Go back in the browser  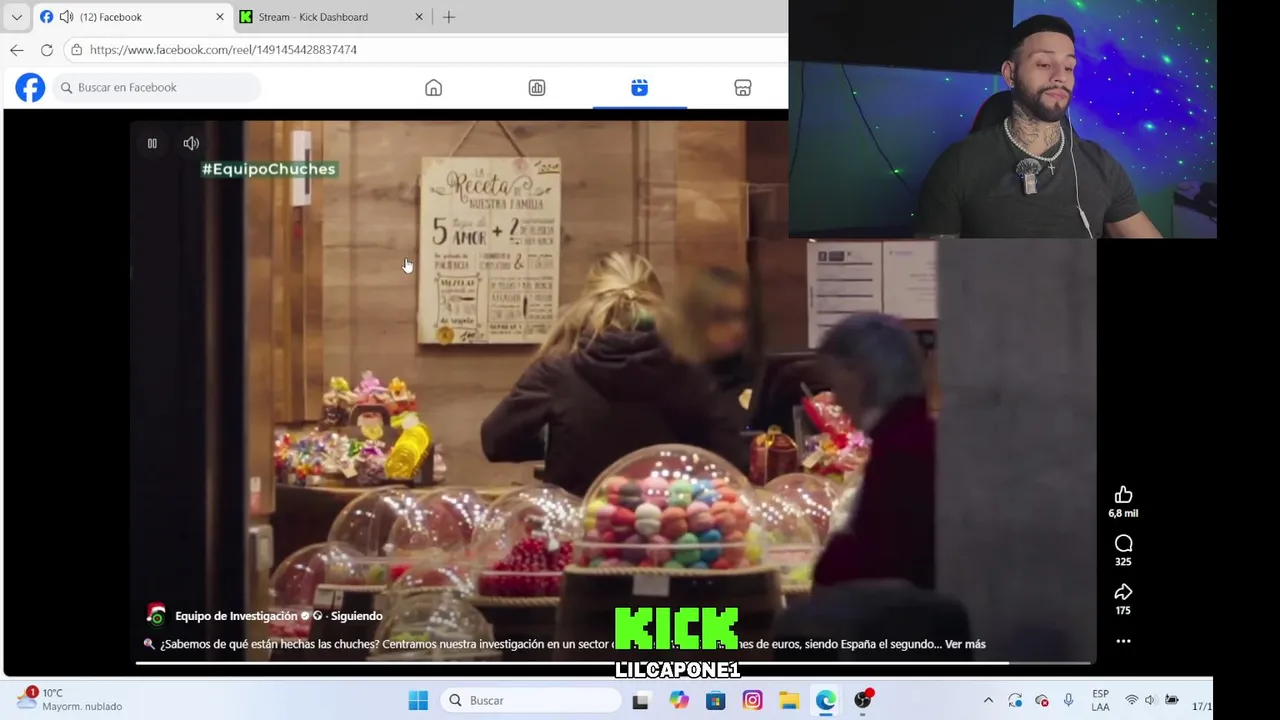pyautogui.click(x=17, y=50)
